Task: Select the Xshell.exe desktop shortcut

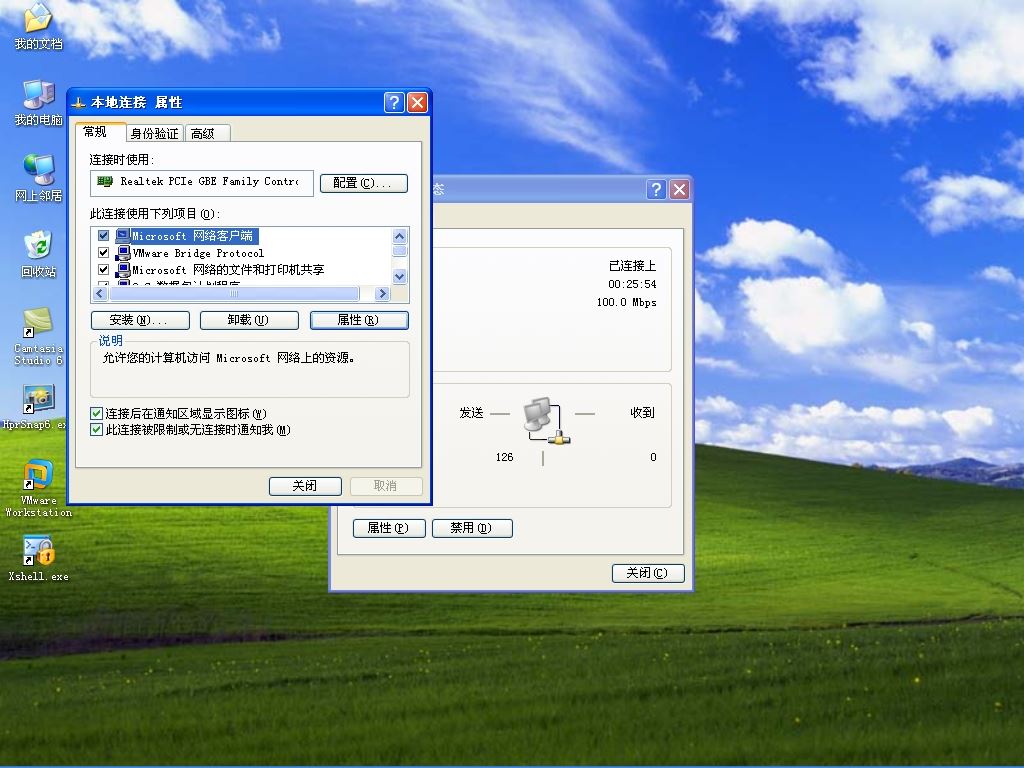Action: (x=38, y=556)
